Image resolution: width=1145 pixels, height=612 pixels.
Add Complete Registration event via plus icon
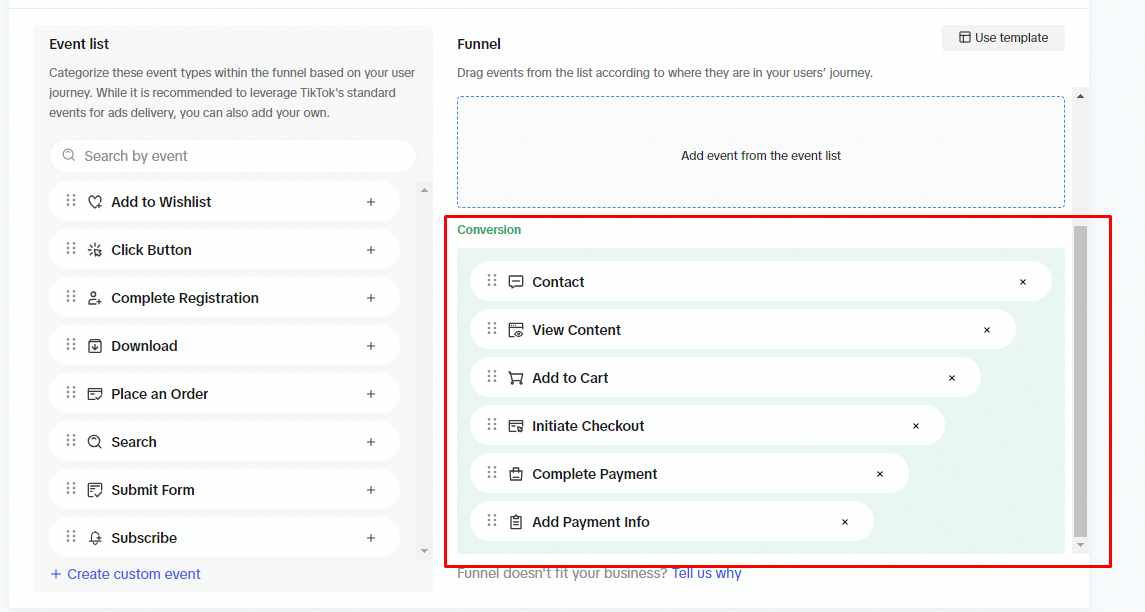[x=371, y=298]
